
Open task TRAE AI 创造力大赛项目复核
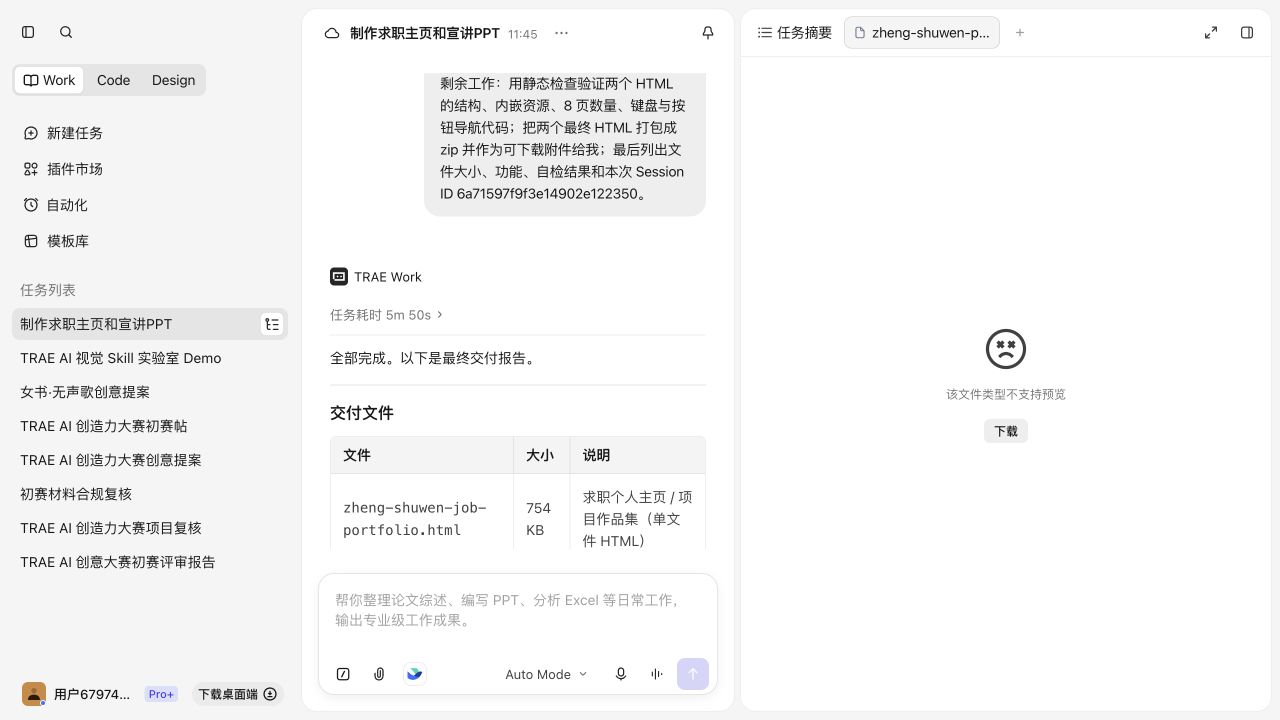click(x=150, y=528)
